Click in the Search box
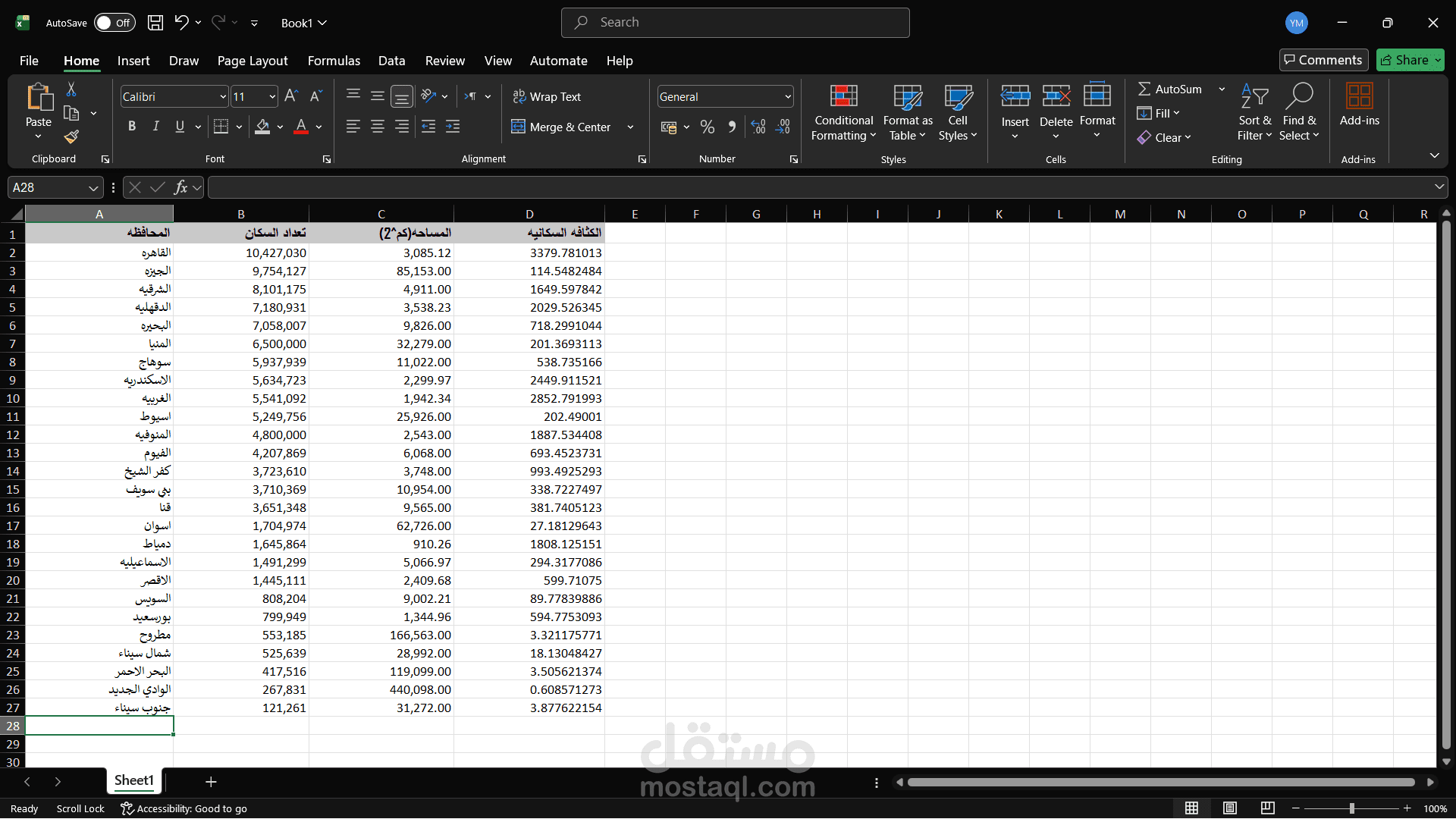The image size is (1456, 819). pyautogui.click(x=736, y=23)
